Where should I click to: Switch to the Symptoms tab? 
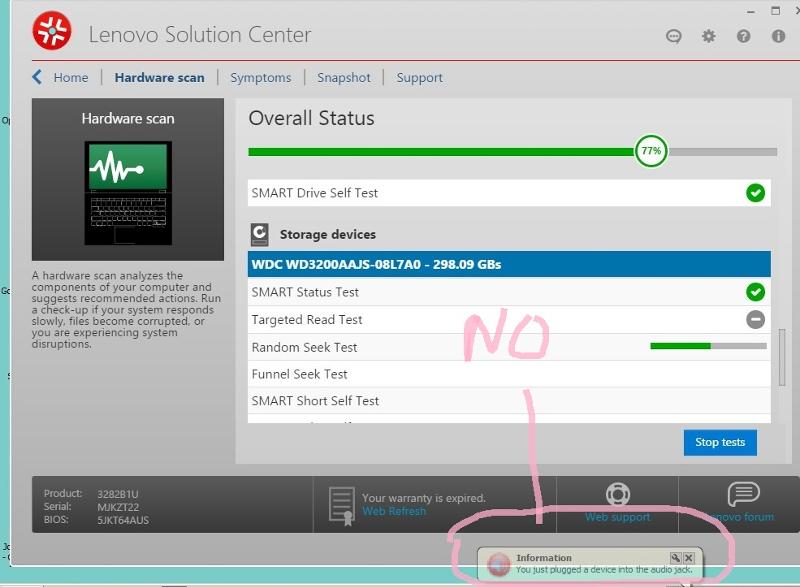(x=261, y=78)
